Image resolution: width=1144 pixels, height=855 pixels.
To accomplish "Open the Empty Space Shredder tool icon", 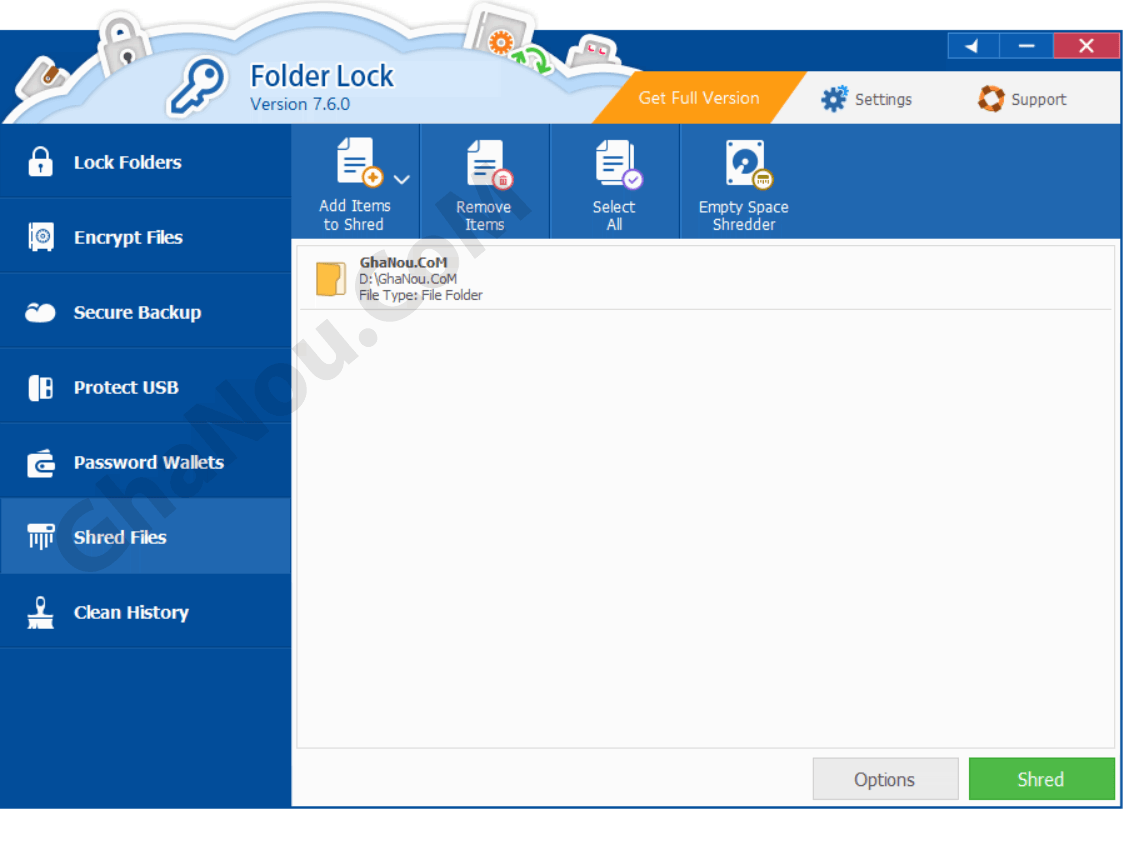I will pos(748,164).
